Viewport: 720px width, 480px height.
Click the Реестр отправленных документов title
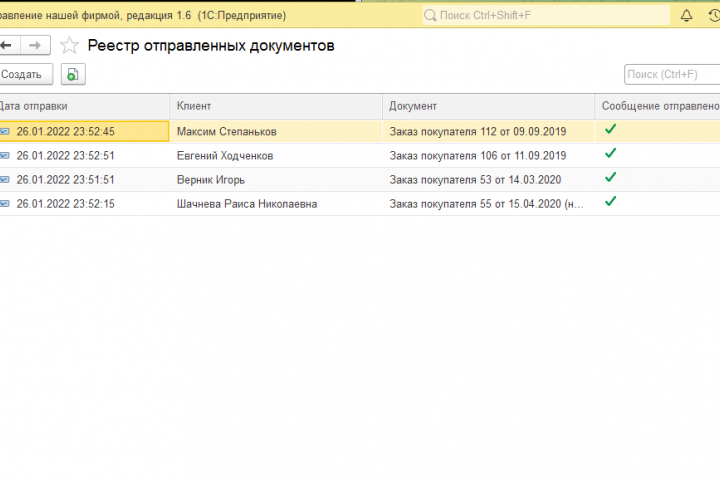[x=211, y=45]
